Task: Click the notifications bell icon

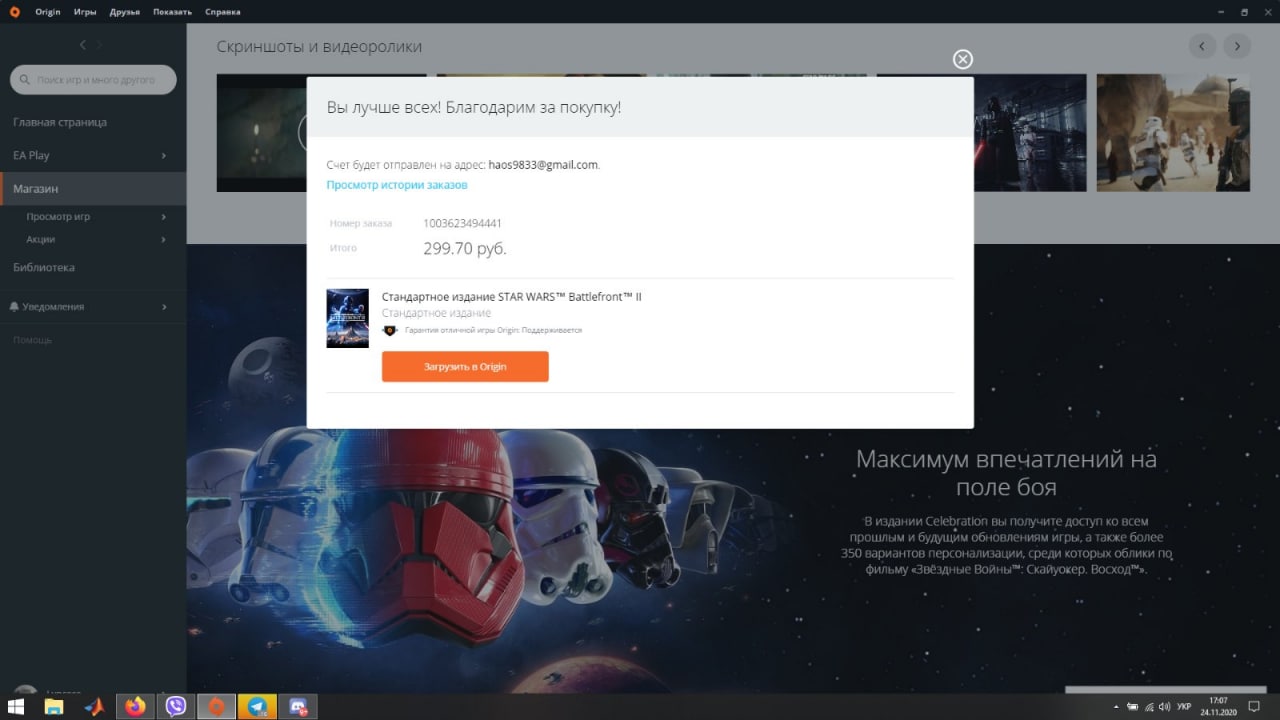Action: [x=14, y=307]
